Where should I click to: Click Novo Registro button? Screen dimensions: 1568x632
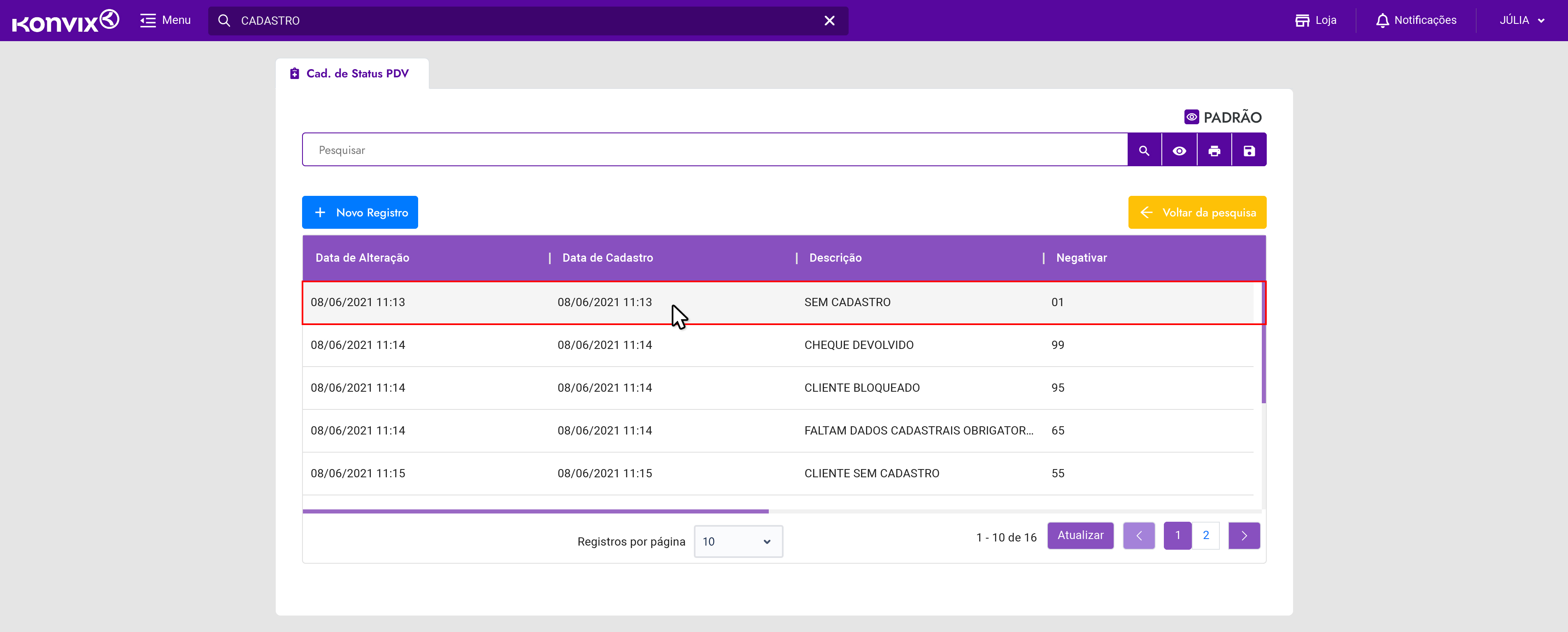tap(360, 212)
